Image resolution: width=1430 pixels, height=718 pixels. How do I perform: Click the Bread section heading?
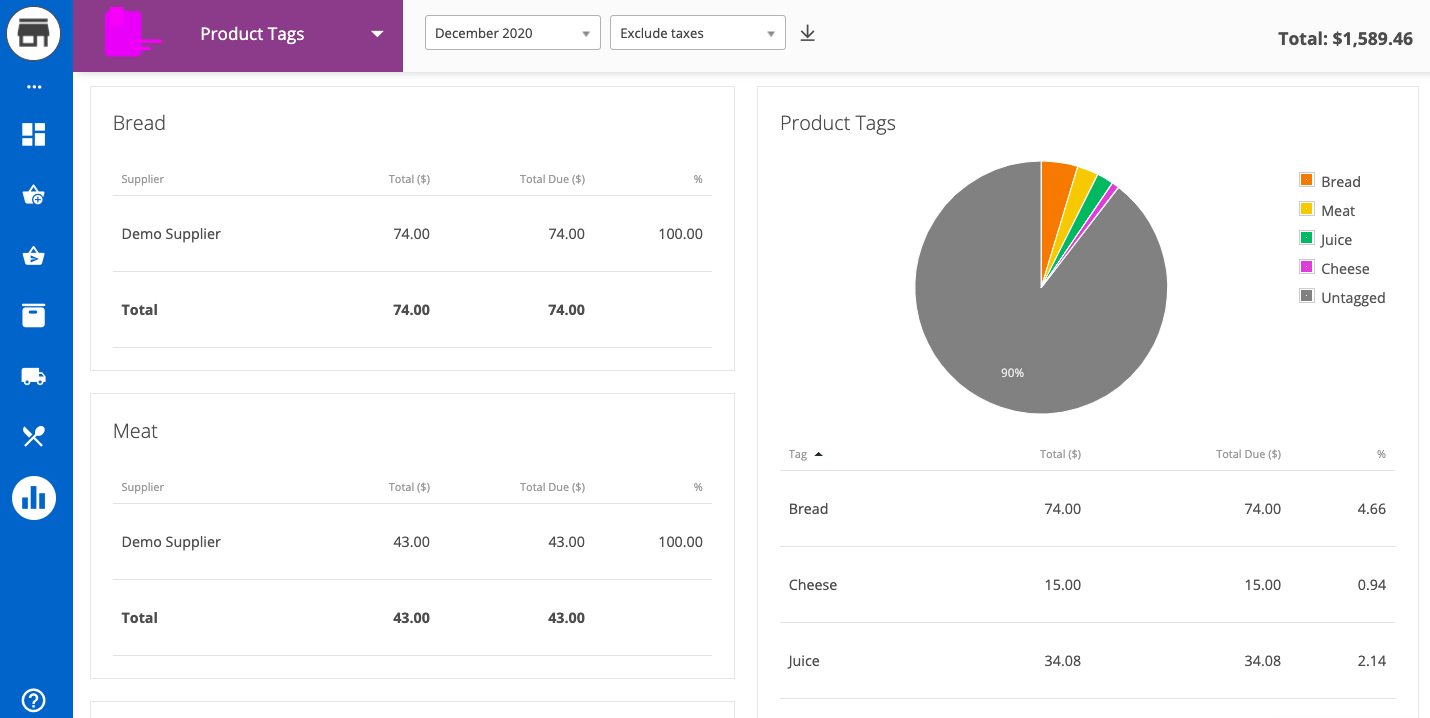pyautogui.click(x=139, y=123)
